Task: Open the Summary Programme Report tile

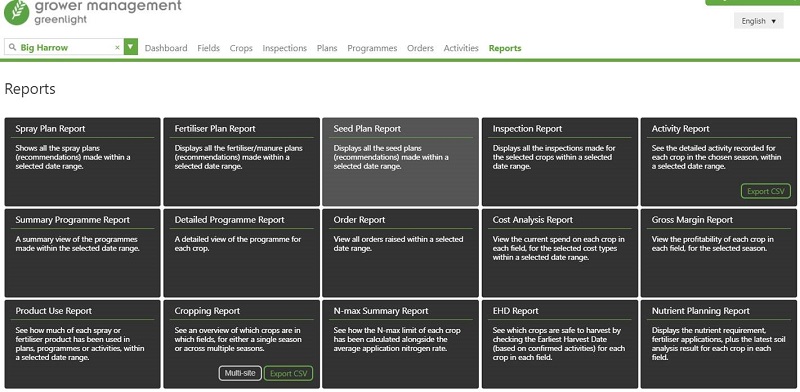Action: coord(83,253)
